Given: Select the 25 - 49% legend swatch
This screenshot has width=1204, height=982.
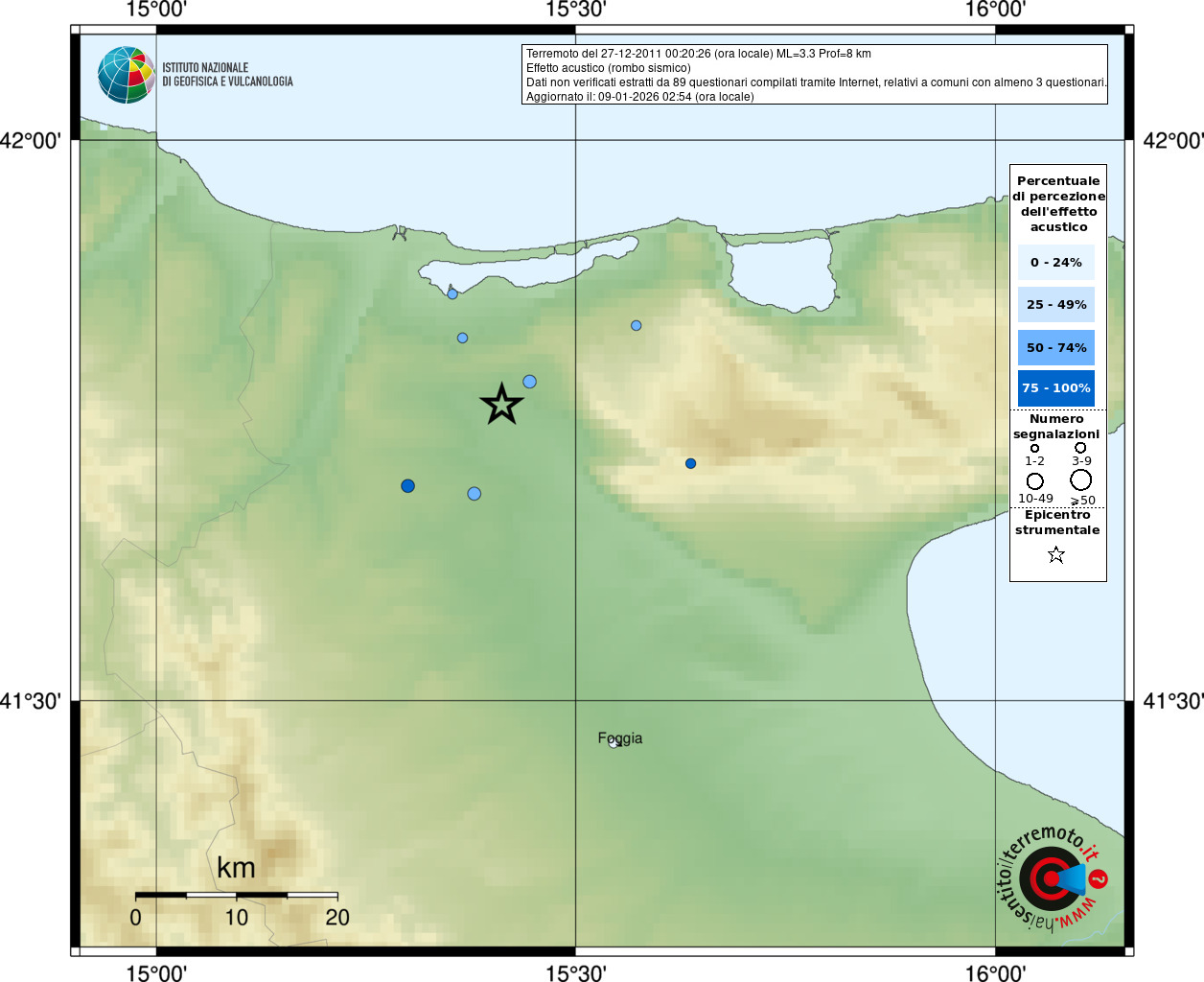Looking at the screenshot, I should coord(1056,304).
